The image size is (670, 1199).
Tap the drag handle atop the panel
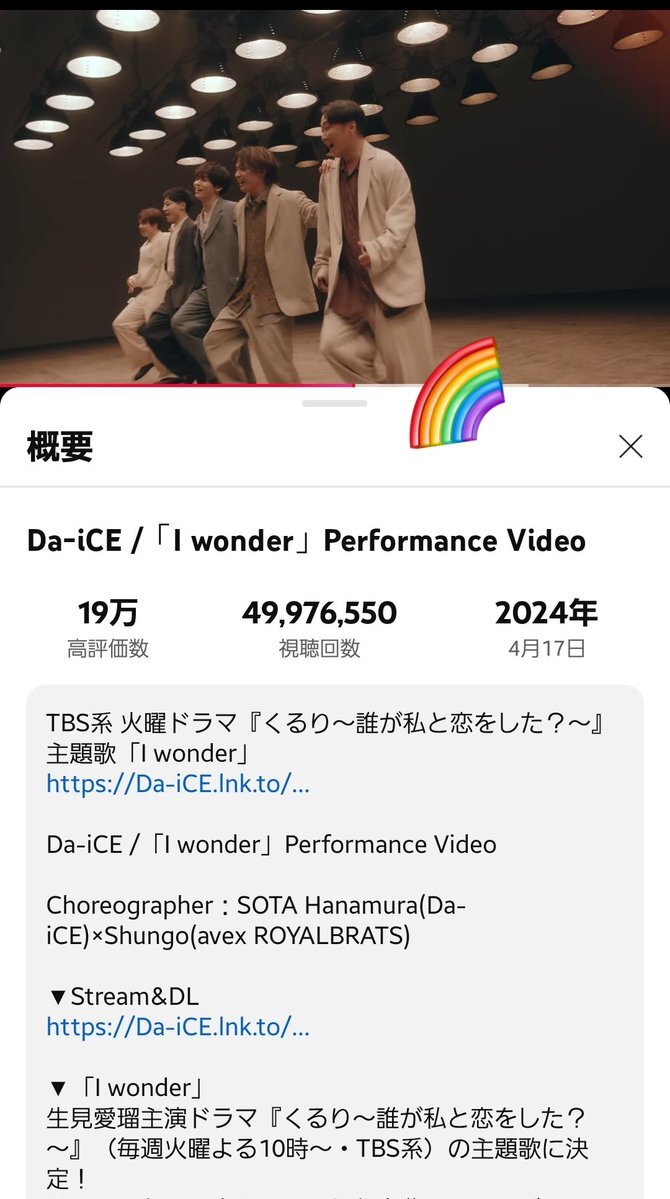pos(334,403)
